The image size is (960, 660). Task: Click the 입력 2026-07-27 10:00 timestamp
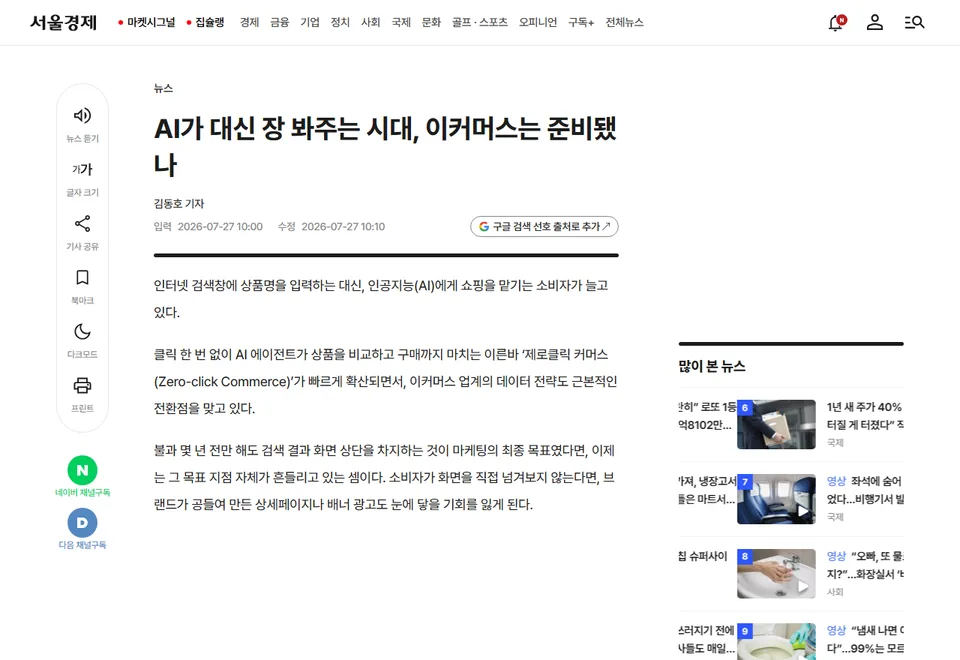208,227
